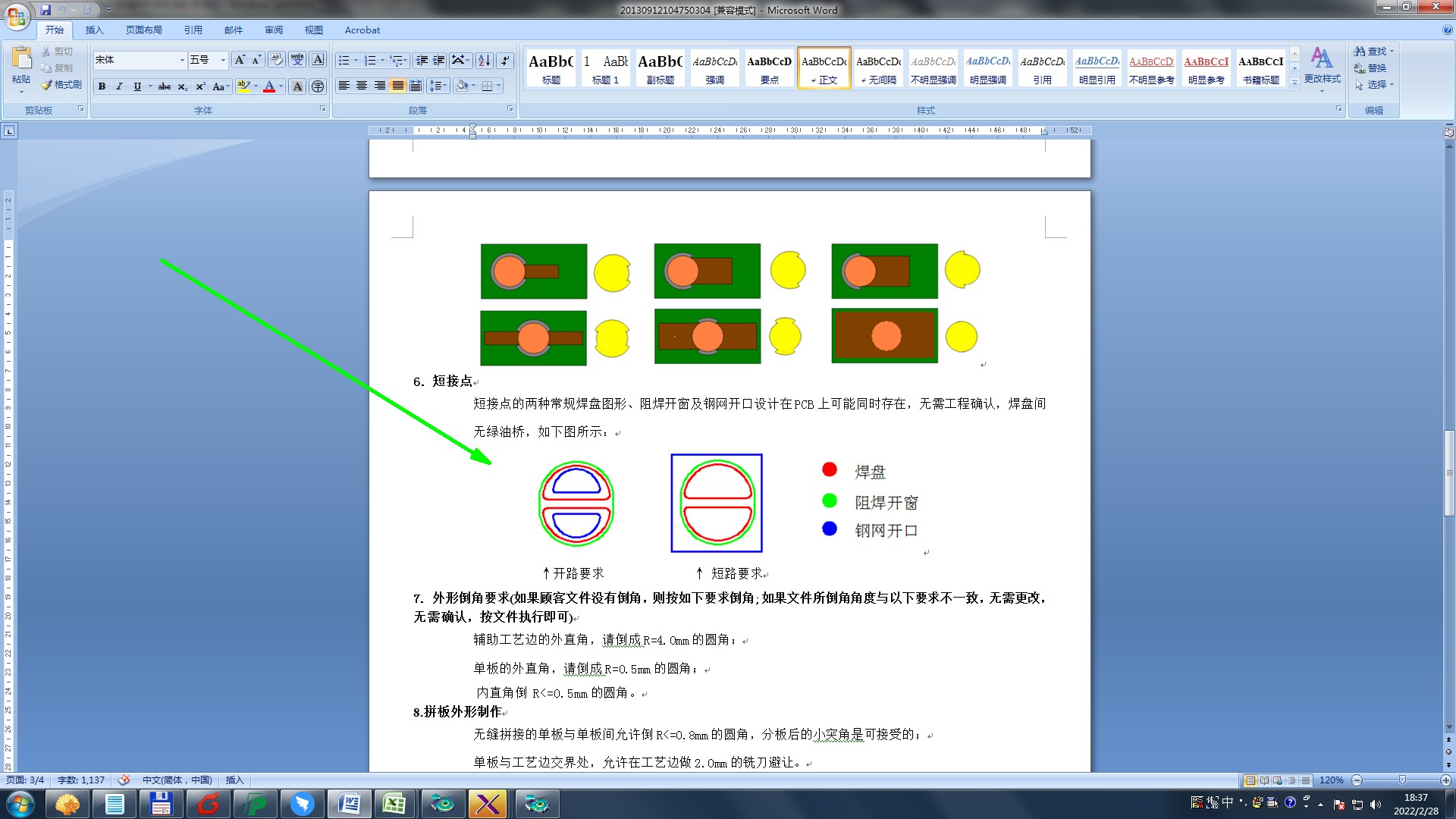
Task: Click the Sort A-Z paragraph icon
Action: 484,61
